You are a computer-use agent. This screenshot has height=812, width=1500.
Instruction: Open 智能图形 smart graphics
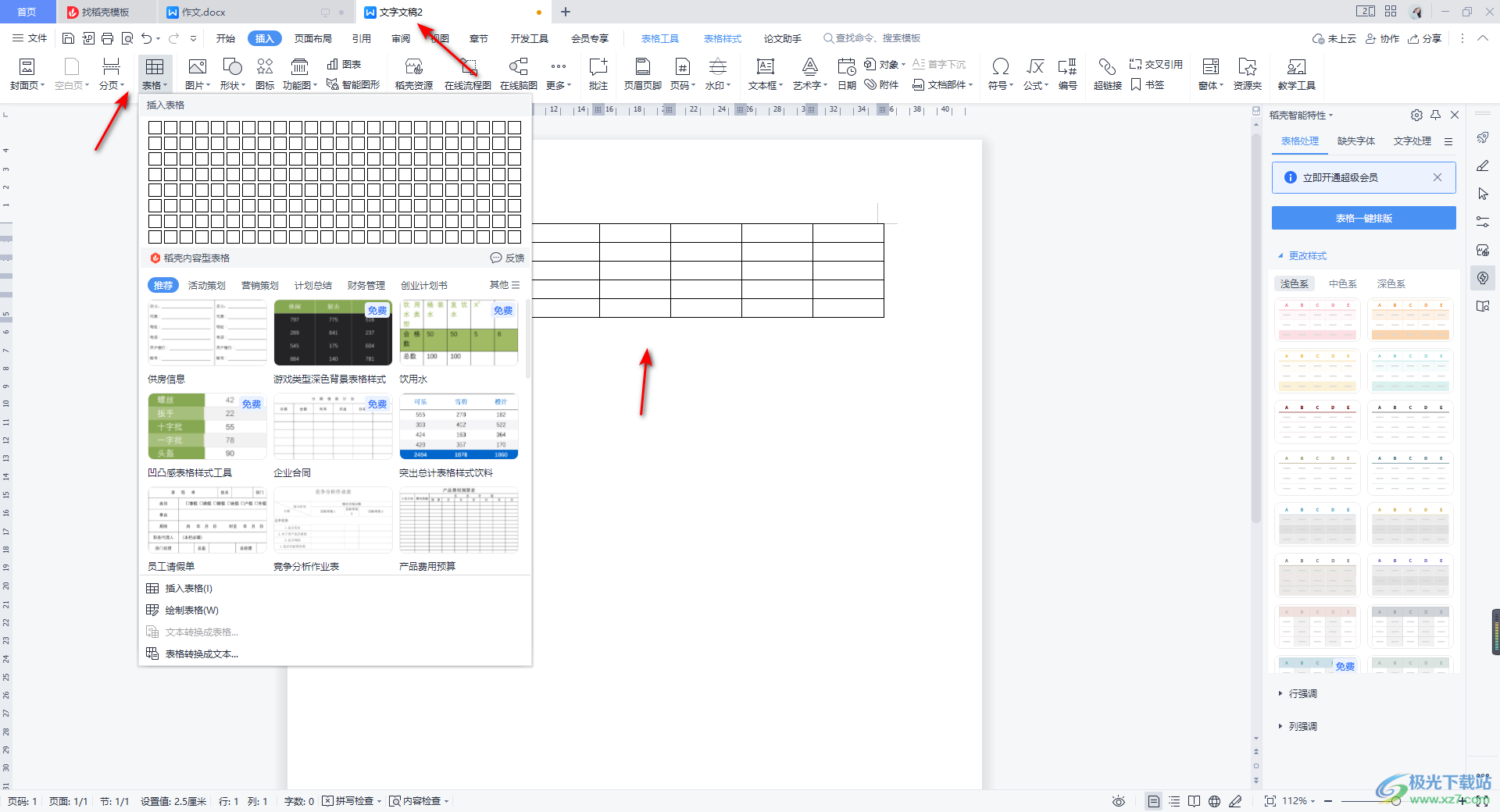pyautogui.click(x=353, y=84)
